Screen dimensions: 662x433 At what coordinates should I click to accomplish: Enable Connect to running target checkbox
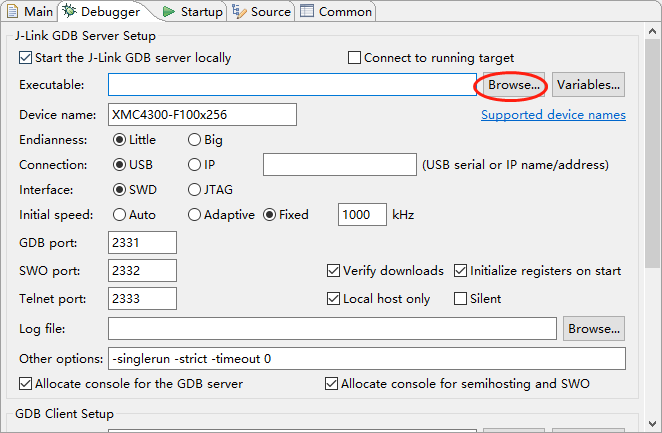click(354, 57)
